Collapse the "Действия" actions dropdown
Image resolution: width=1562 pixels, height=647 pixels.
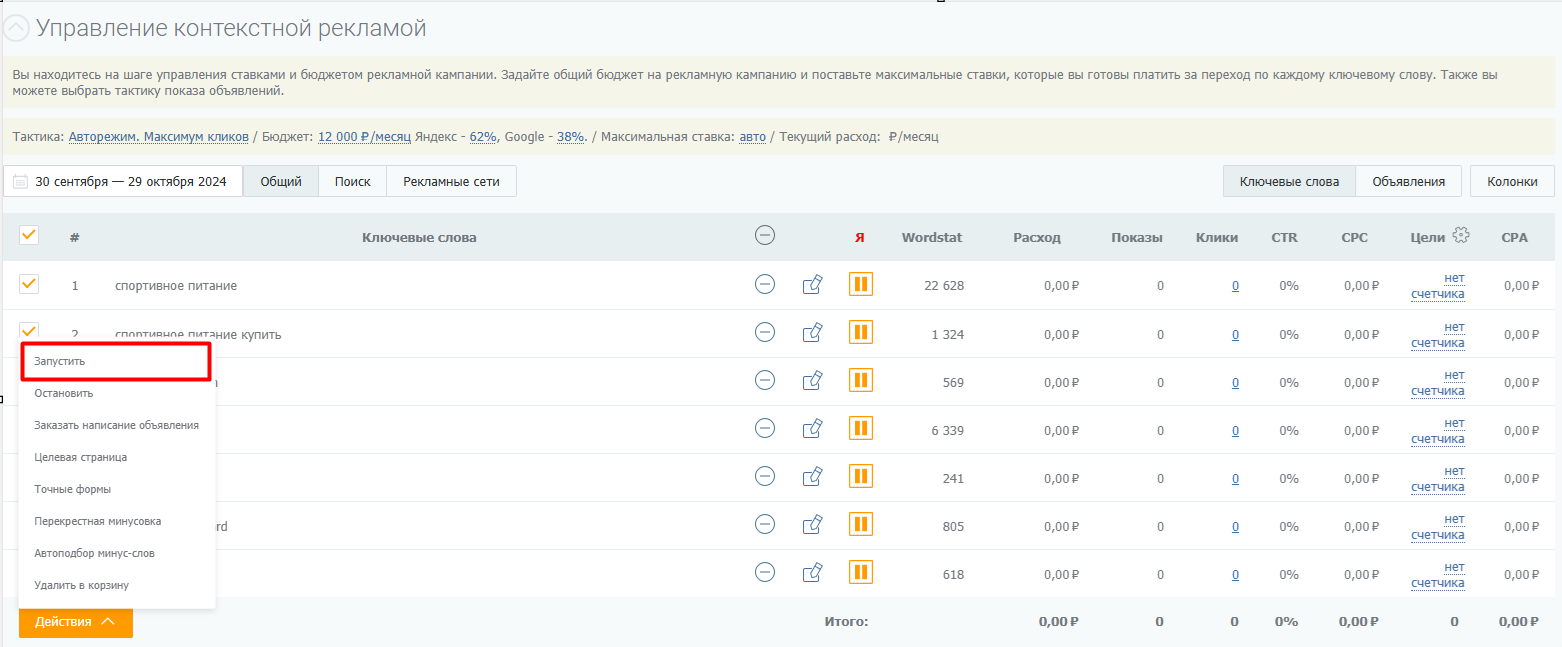[76, 622]
